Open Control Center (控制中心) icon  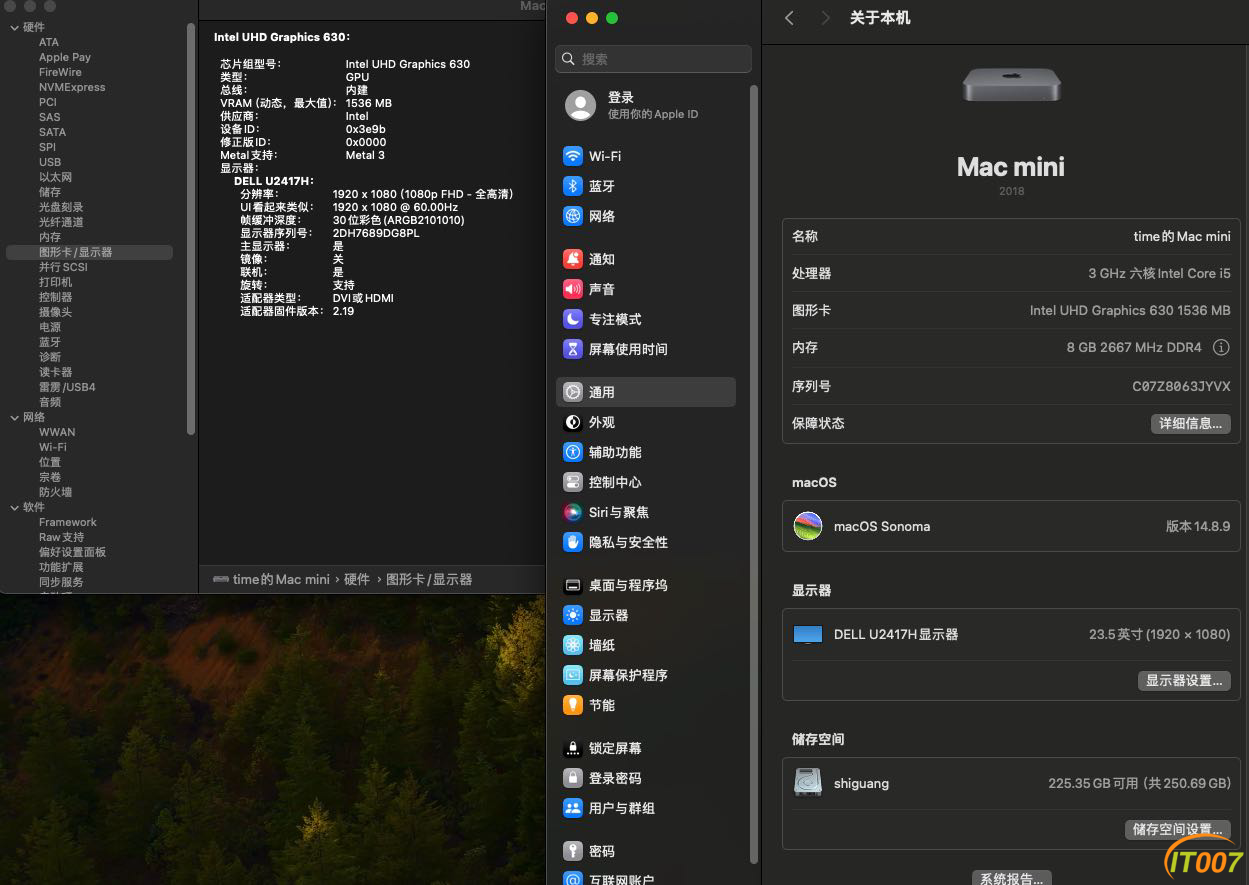(573, 482)
